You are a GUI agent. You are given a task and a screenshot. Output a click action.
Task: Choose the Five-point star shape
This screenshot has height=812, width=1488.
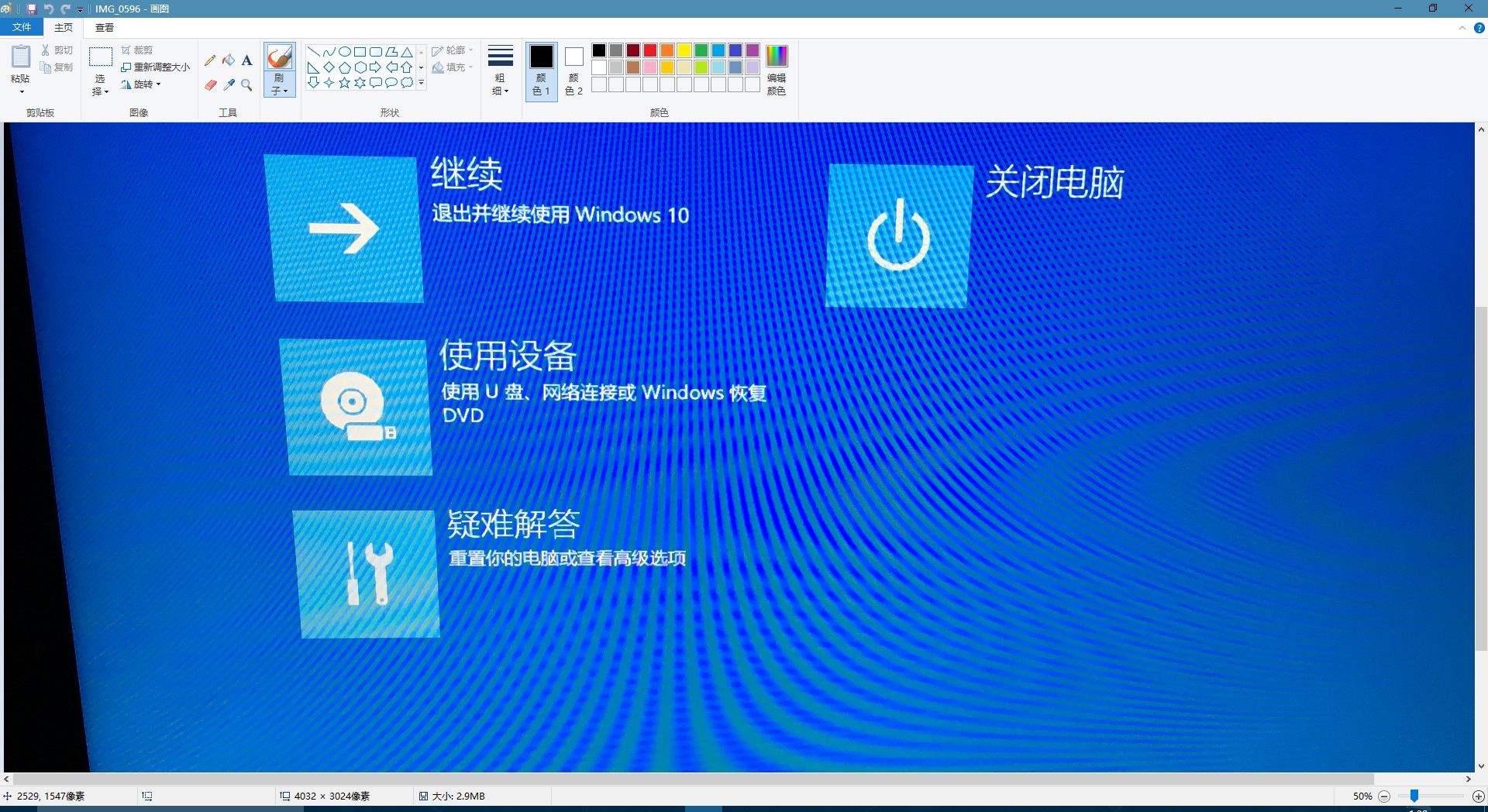click(344, 83)
